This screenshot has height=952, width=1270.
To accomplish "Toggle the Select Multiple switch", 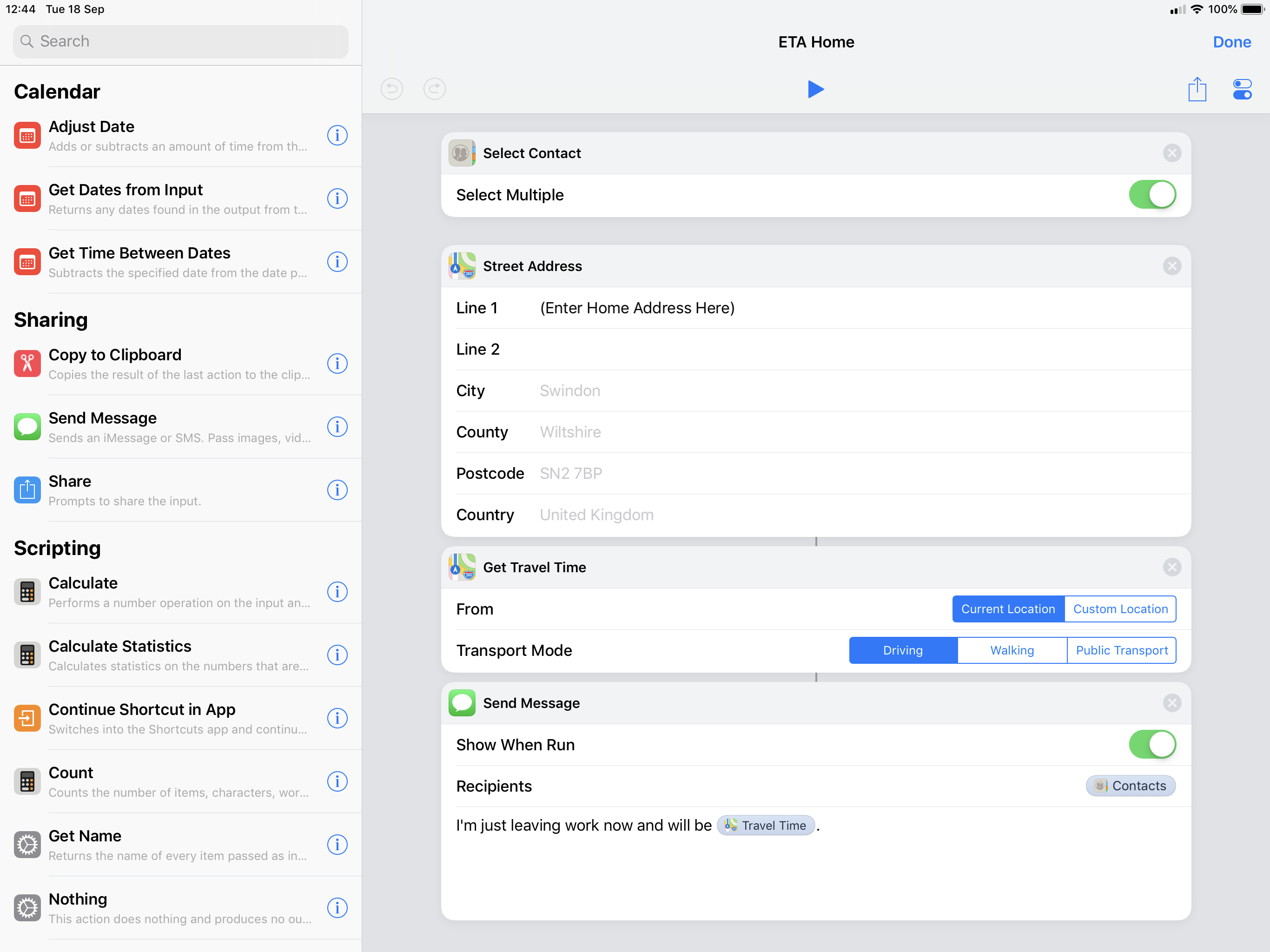I will tap(1152, 195).
